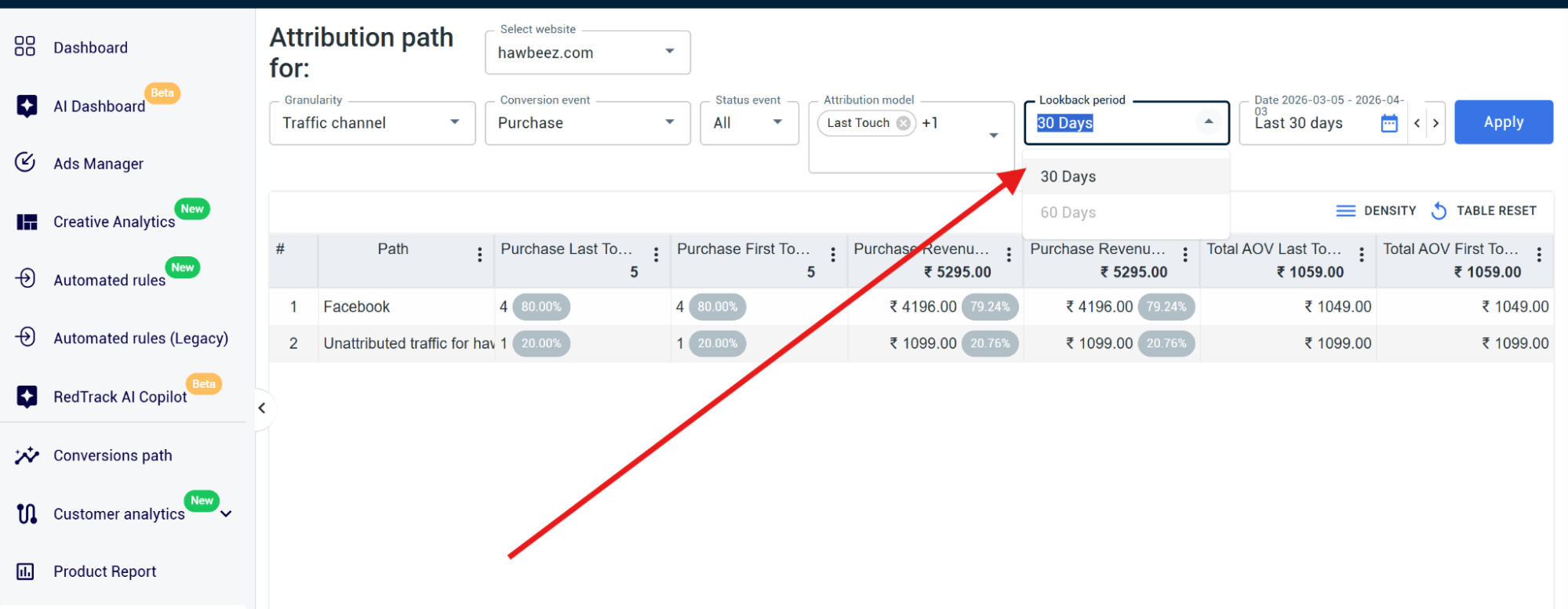Open Dashboard from sidebar
The height and width of the screenshot is (609, 1568).
coord(90,48)
